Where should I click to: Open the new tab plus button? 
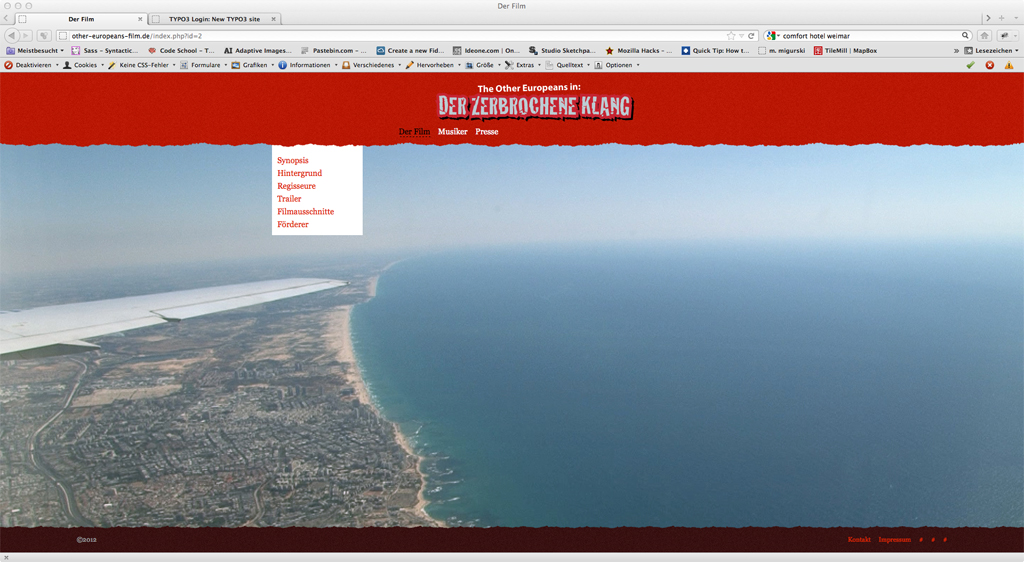[1002, 18]
